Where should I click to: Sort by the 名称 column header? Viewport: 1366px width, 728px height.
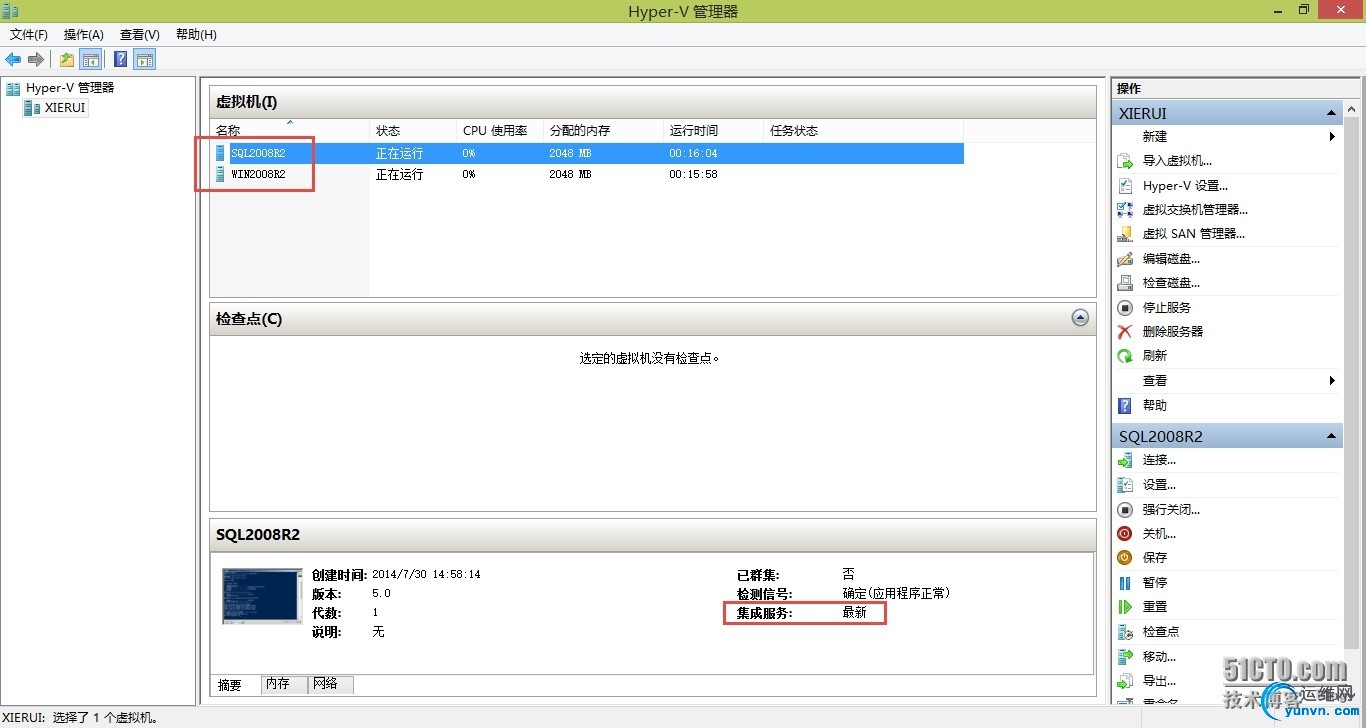tap(290, 131)
